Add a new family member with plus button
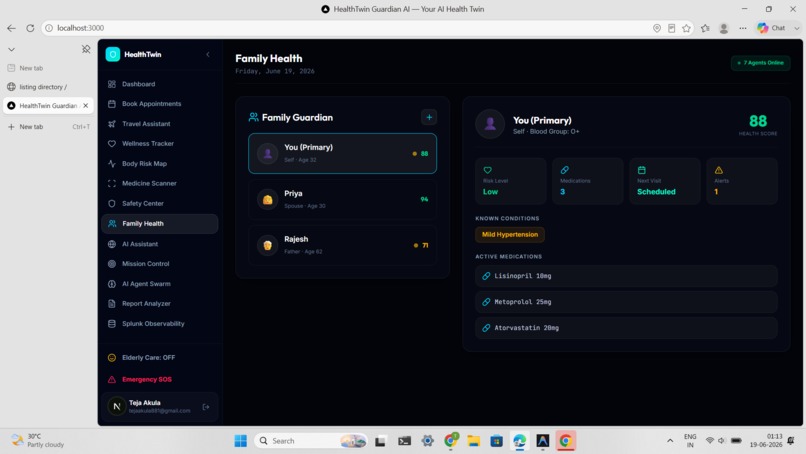The image size is (806, 454). click(429, 117)
